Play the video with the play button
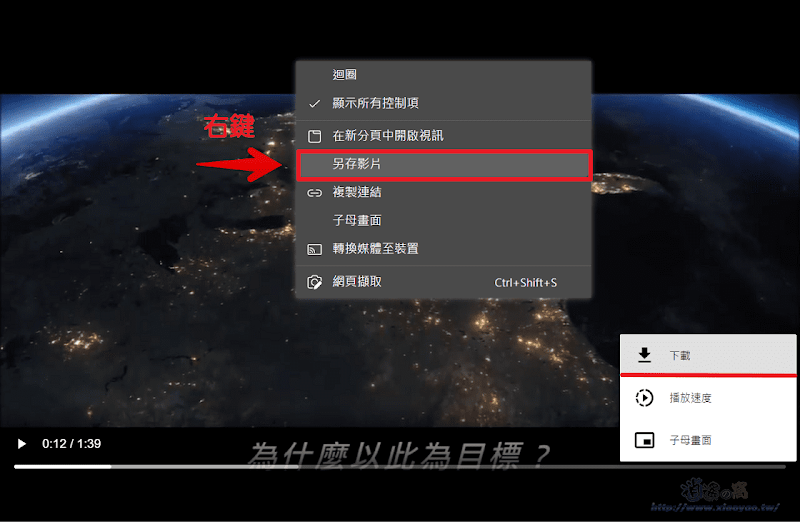 pos(21,444)
